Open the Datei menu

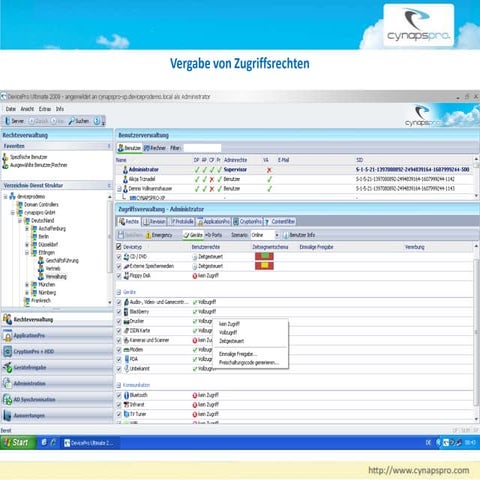click(11, 109)
